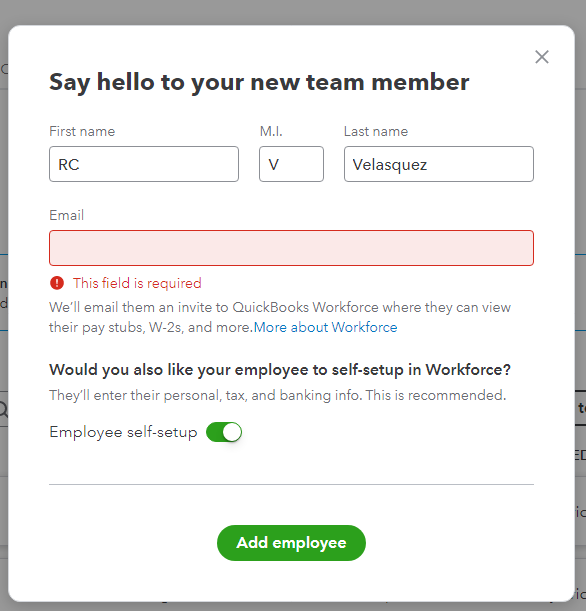Submit with the Add employee button
Viewport: 586px width, 611px height.
(x=291, y=543)
